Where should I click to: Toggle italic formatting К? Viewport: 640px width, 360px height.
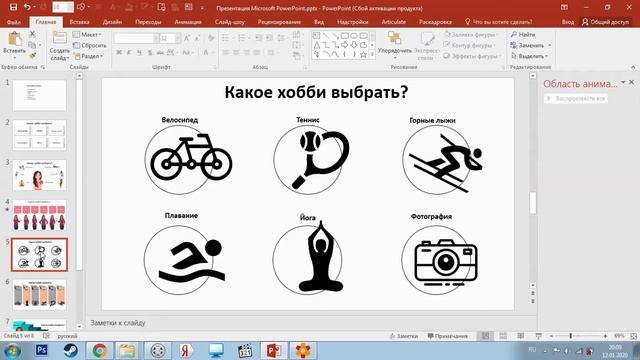pyautogui.click(x=129, y=52)
